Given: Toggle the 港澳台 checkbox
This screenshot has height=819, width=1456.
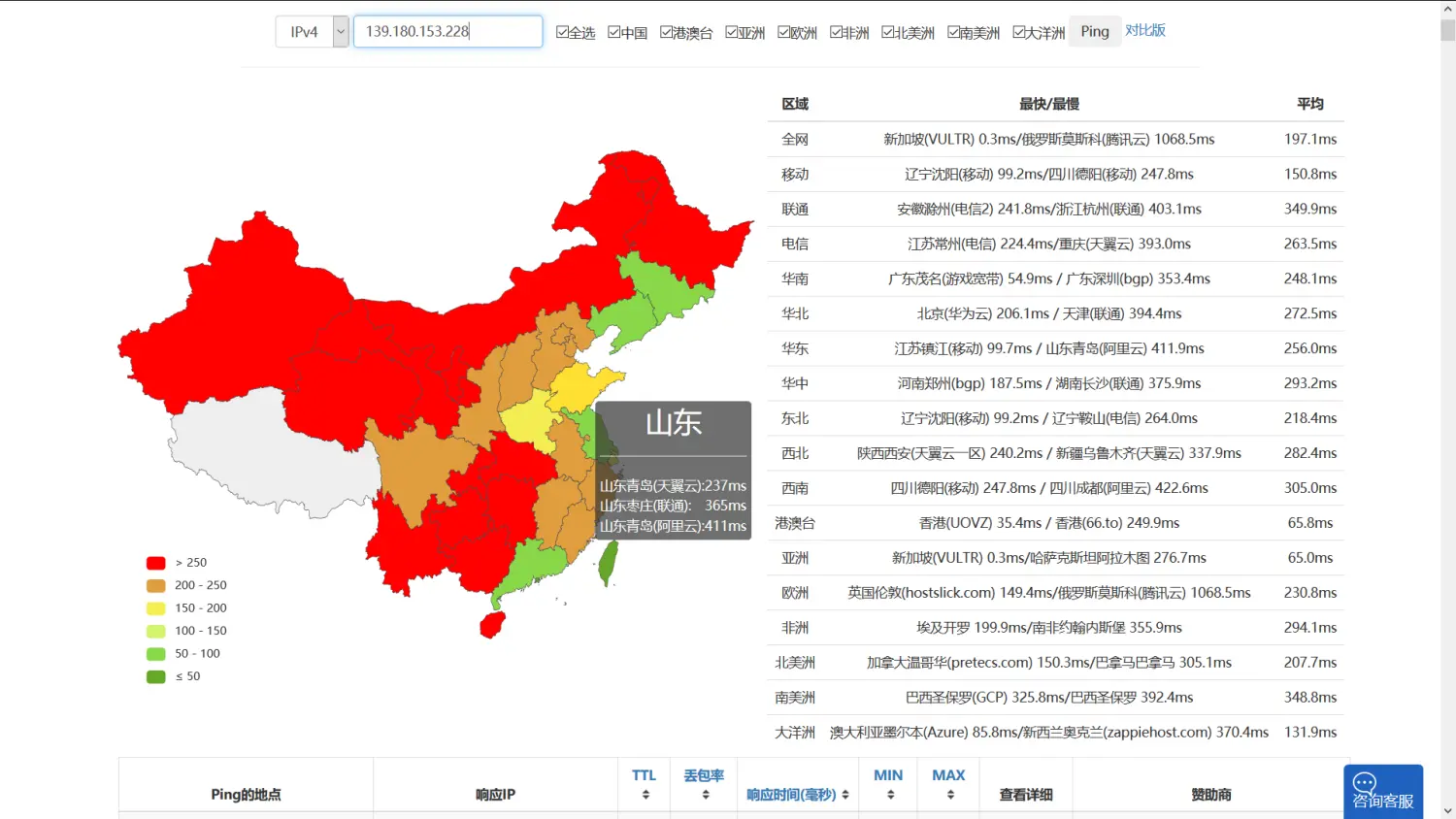Looking at the screenshot, I should pos(666,32).
